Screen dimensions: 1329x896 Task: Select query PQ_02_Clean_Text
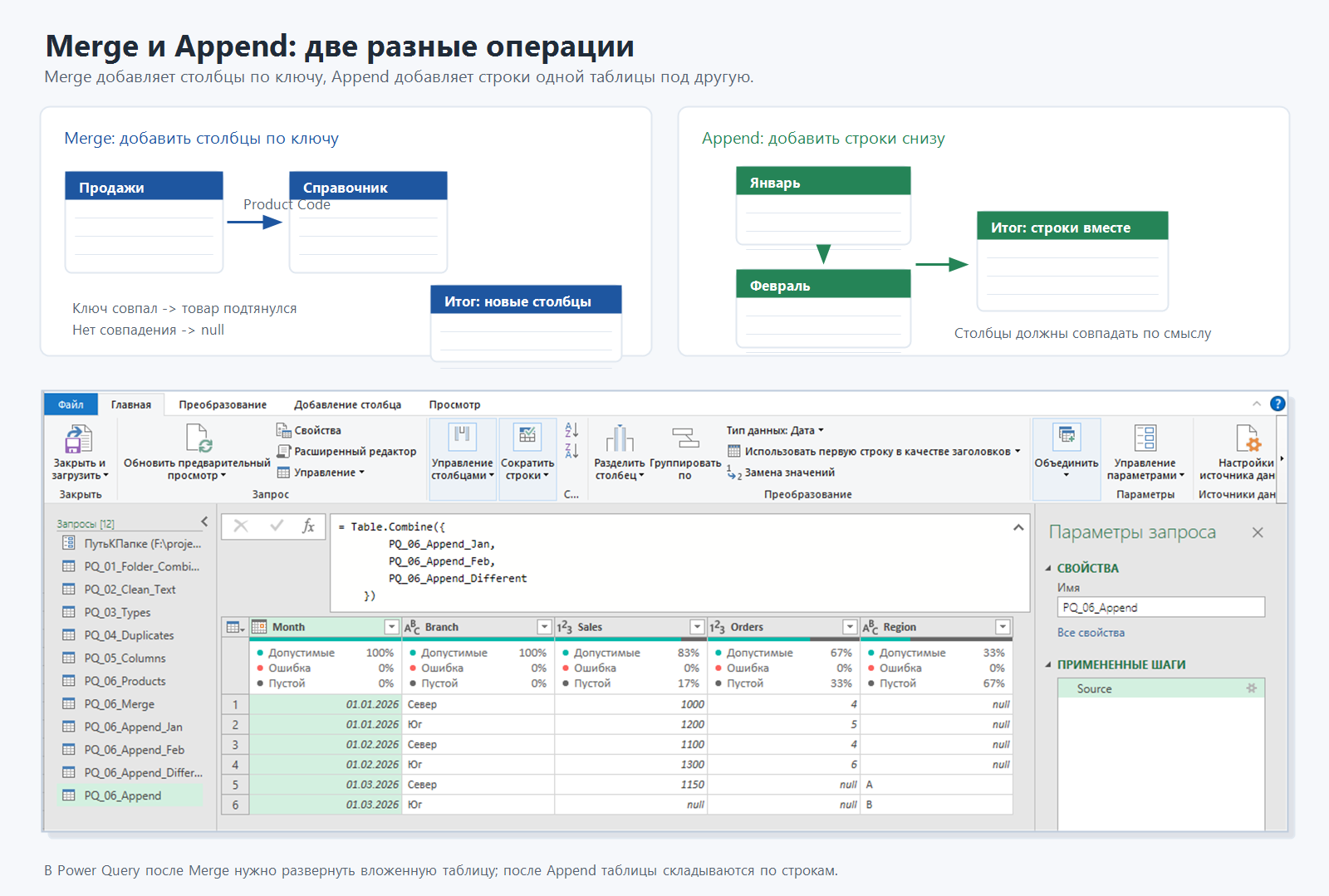(131, 590)
